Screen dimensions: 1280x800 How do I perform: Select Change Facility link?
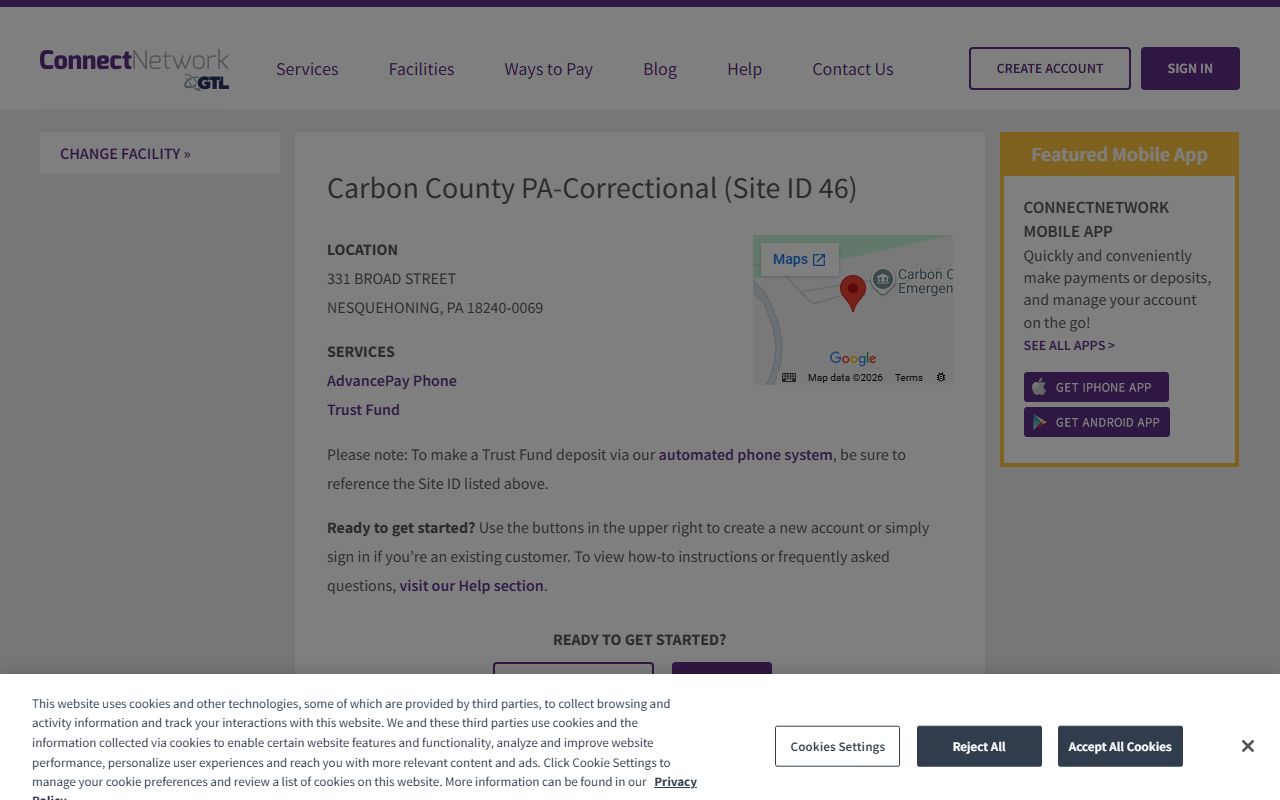click(x=125, y=154)
